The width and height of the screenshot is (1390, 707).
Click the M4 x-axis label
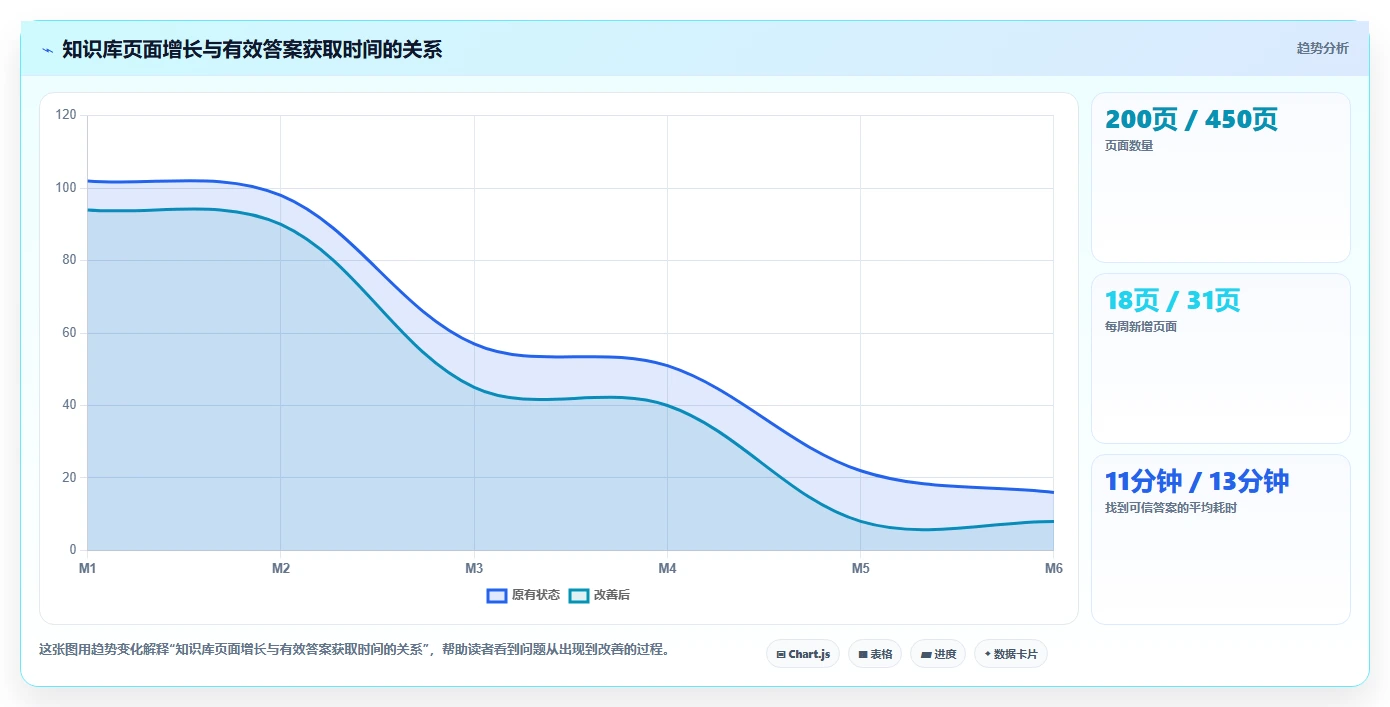(x=667, y=569)
